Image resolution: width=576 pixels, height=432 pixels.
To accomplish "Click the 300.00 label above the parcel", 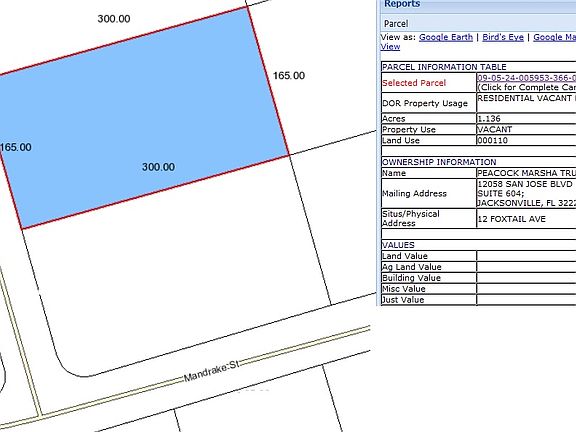I will point(114,19).
